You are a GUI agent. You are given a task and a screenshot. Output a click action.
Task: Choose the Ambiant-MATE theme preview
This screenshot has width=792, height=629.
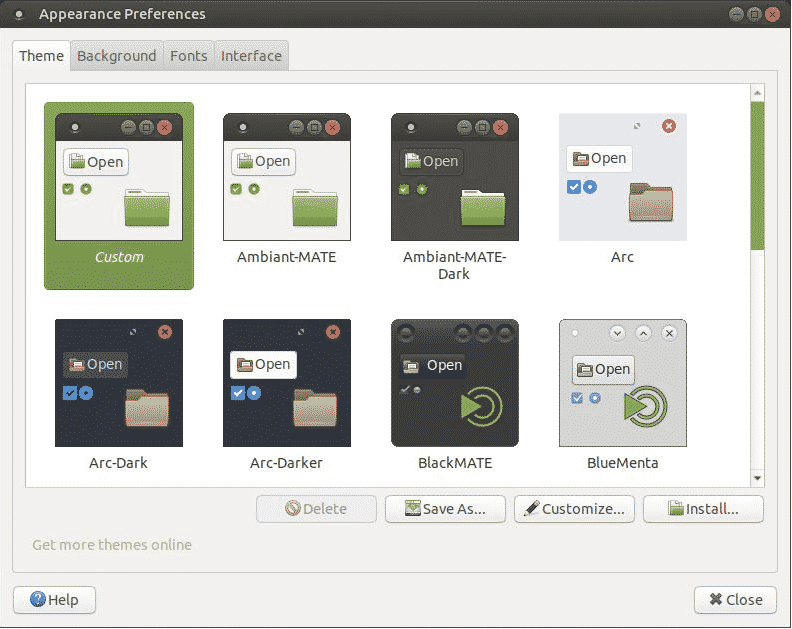click(x=287, y=177)
